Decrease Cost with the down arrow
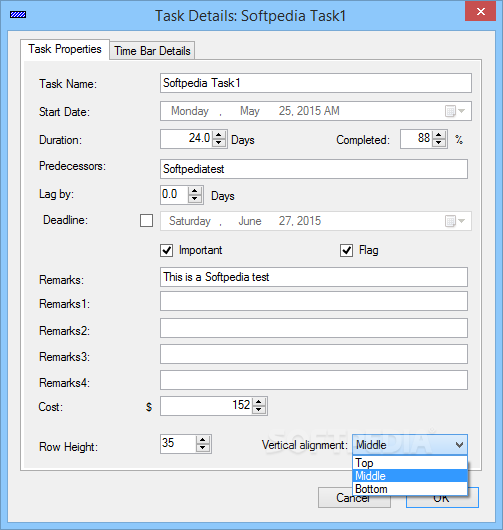 click(259, 410)
